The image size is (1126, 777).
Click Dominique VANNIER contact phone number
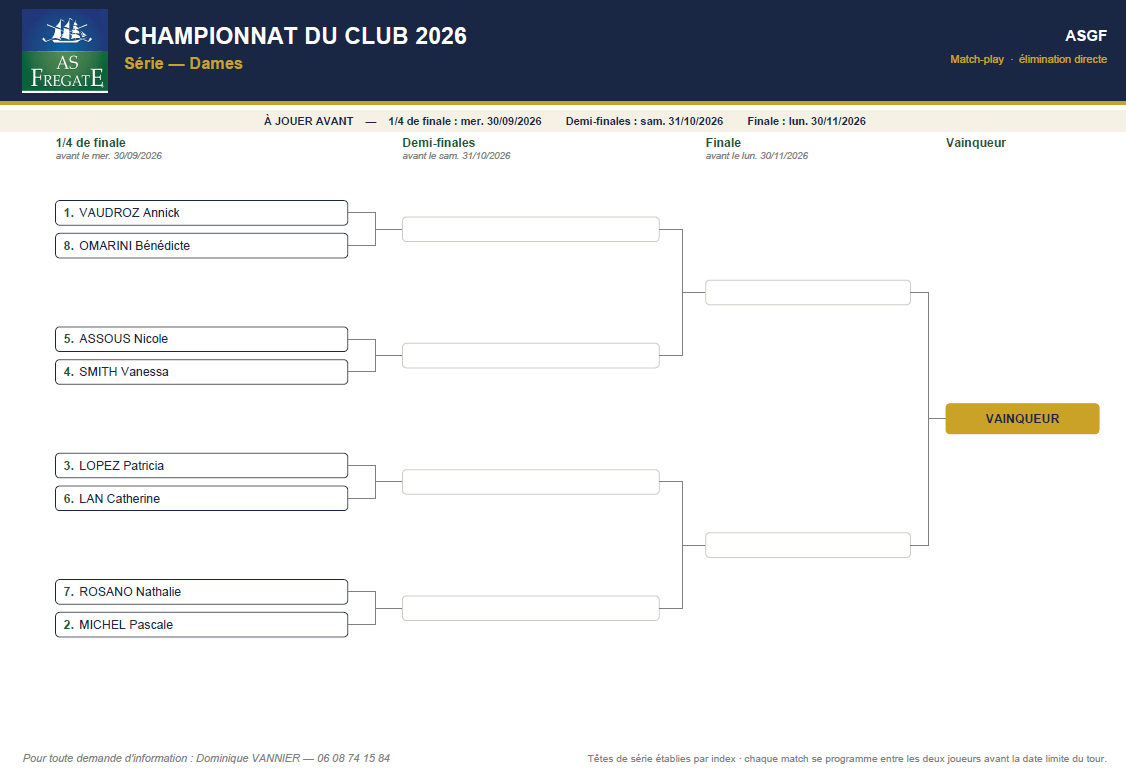coord(353,758)
